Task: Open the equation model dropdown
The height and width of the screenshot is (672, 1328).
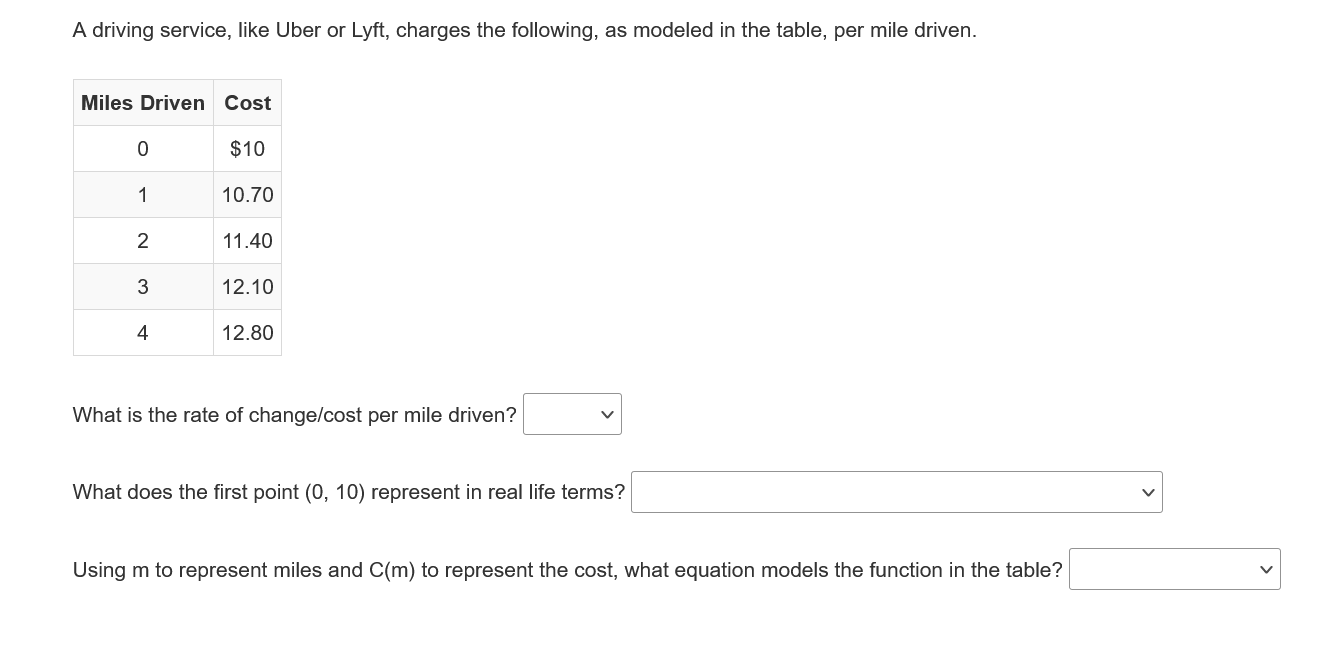Action: pos(1173,569)
